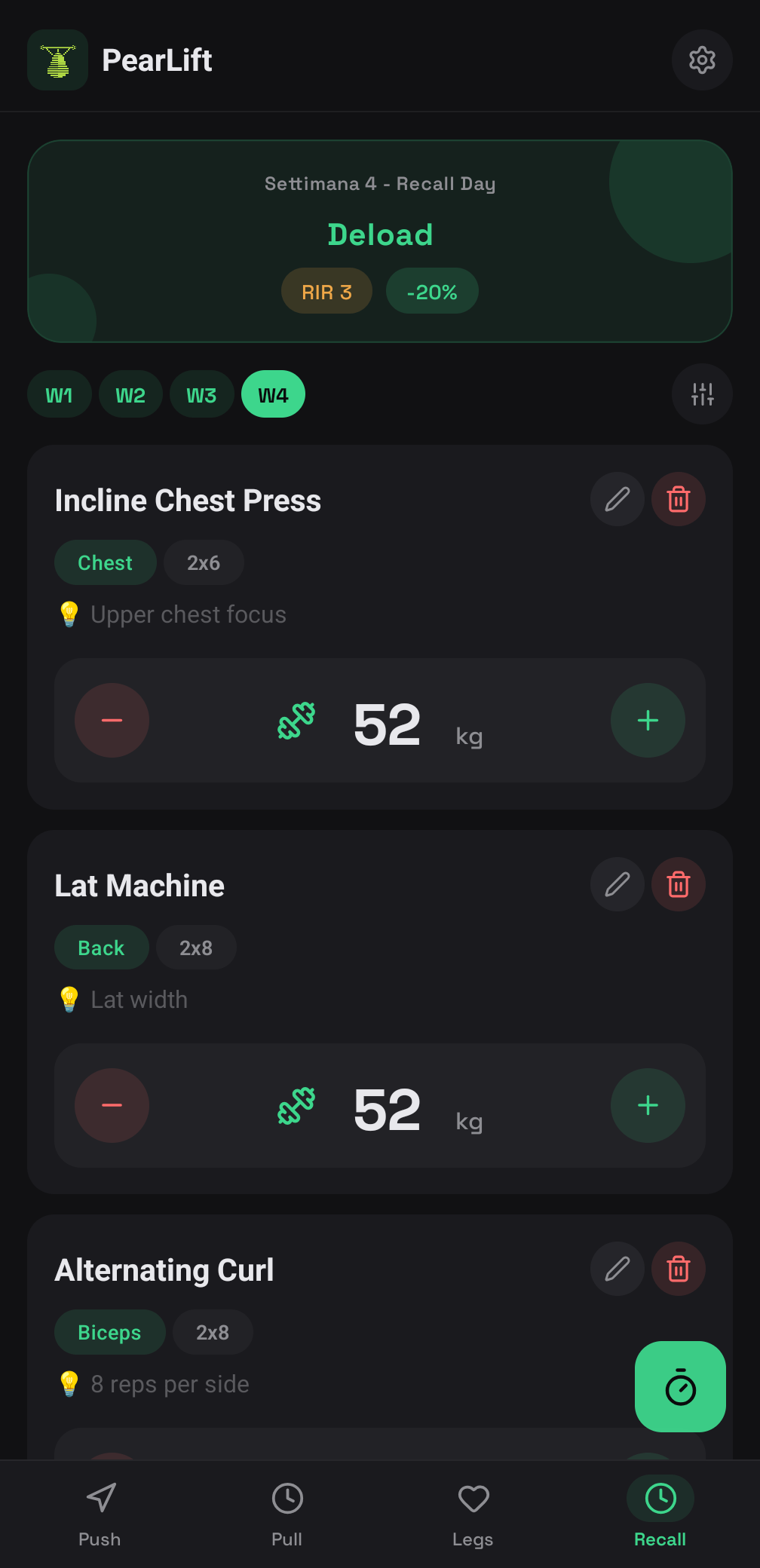
Task: Edit the Incline Chest Press exercise
Action: point(617,499)
